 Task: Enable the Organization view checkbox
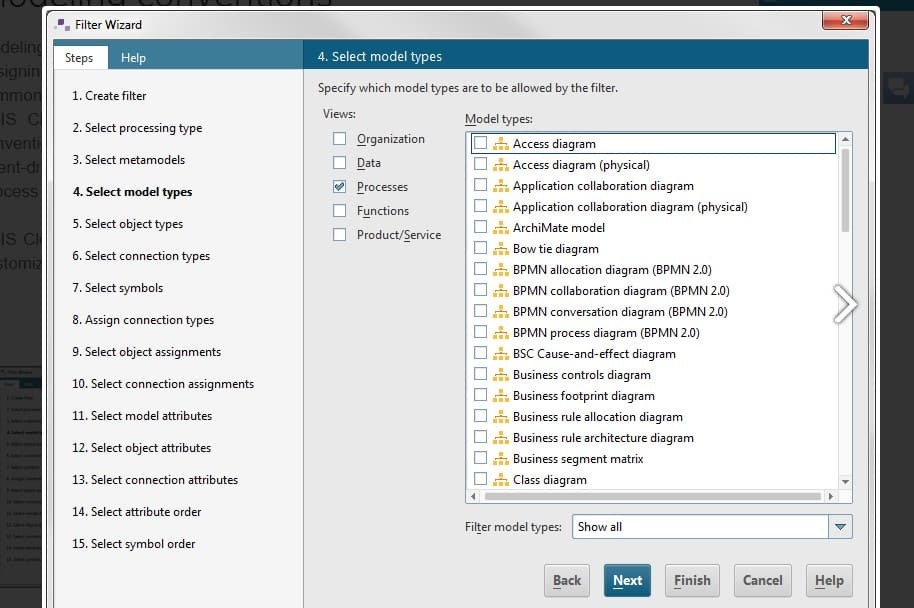pyautogui.click(x=340, y=139)
